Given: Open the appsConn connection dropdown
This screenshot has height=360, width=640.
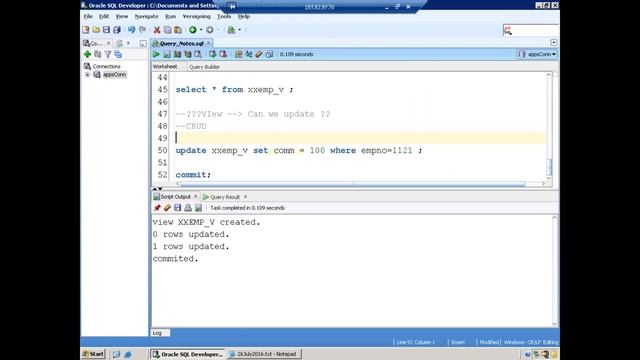Looking at the screenshot, I should click(537, 54).
